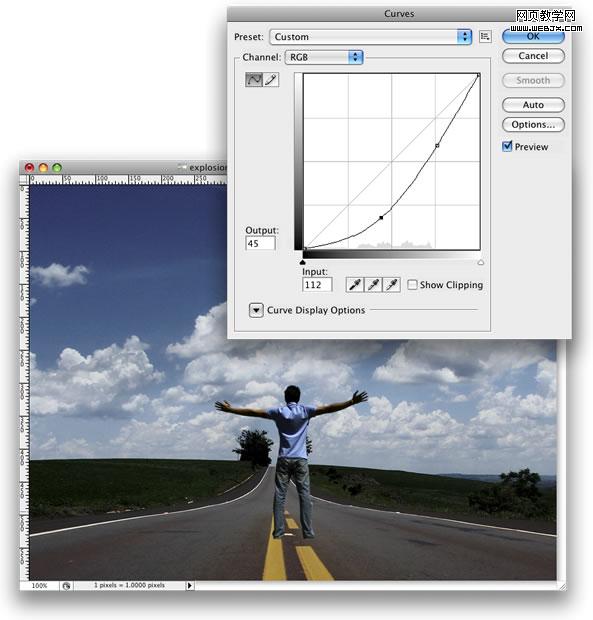Click the Curves dialog title bar
Image resolution: width=593 pixels, height=620 pixels.
tap(399, 14)
